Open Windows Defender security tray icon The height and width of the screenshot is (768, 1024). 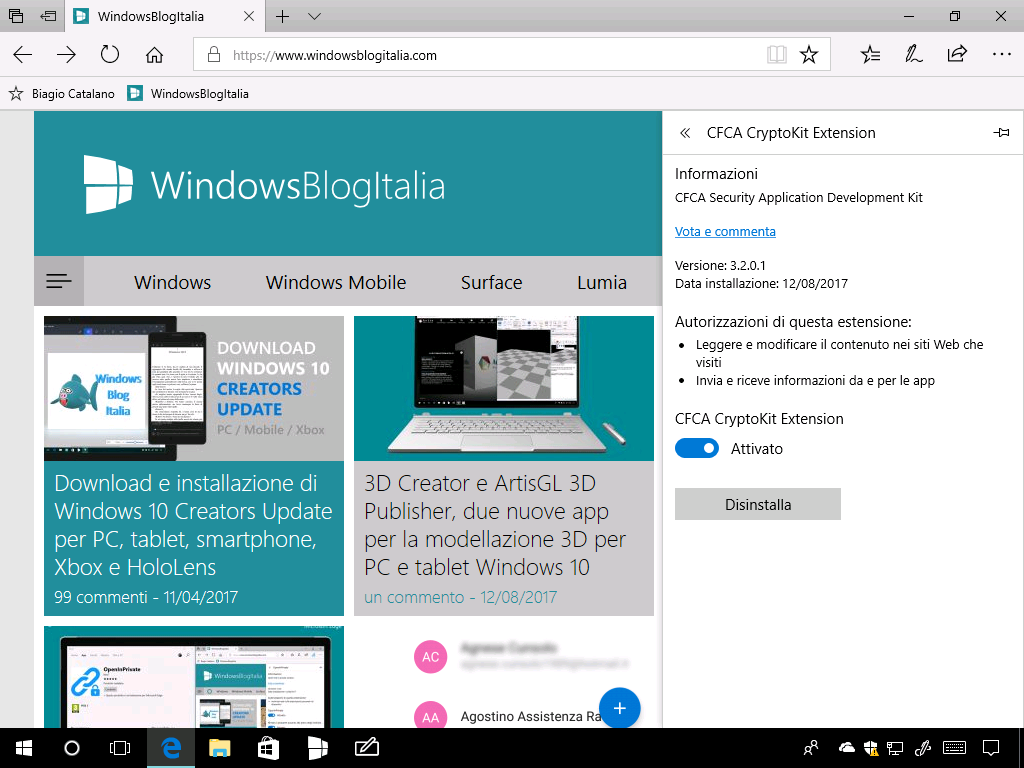(x=871, y=748)
